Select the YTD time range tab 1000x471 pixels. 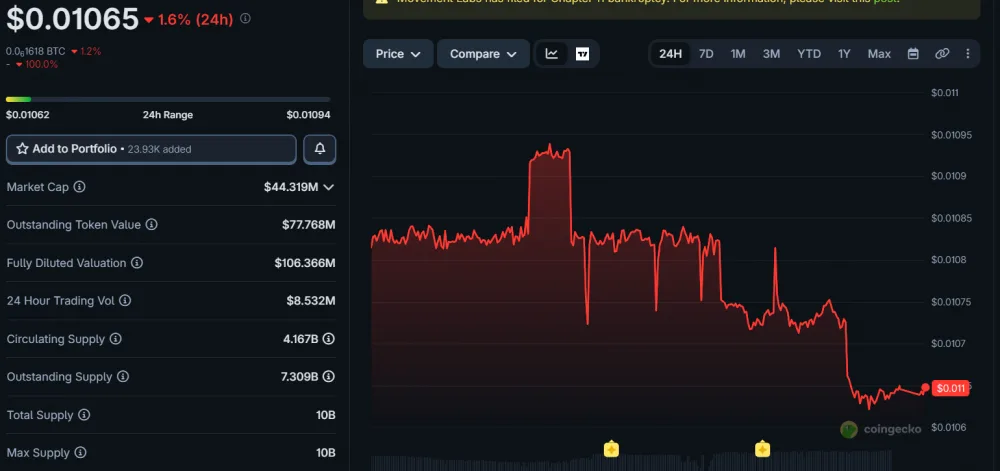click(809, 54)
